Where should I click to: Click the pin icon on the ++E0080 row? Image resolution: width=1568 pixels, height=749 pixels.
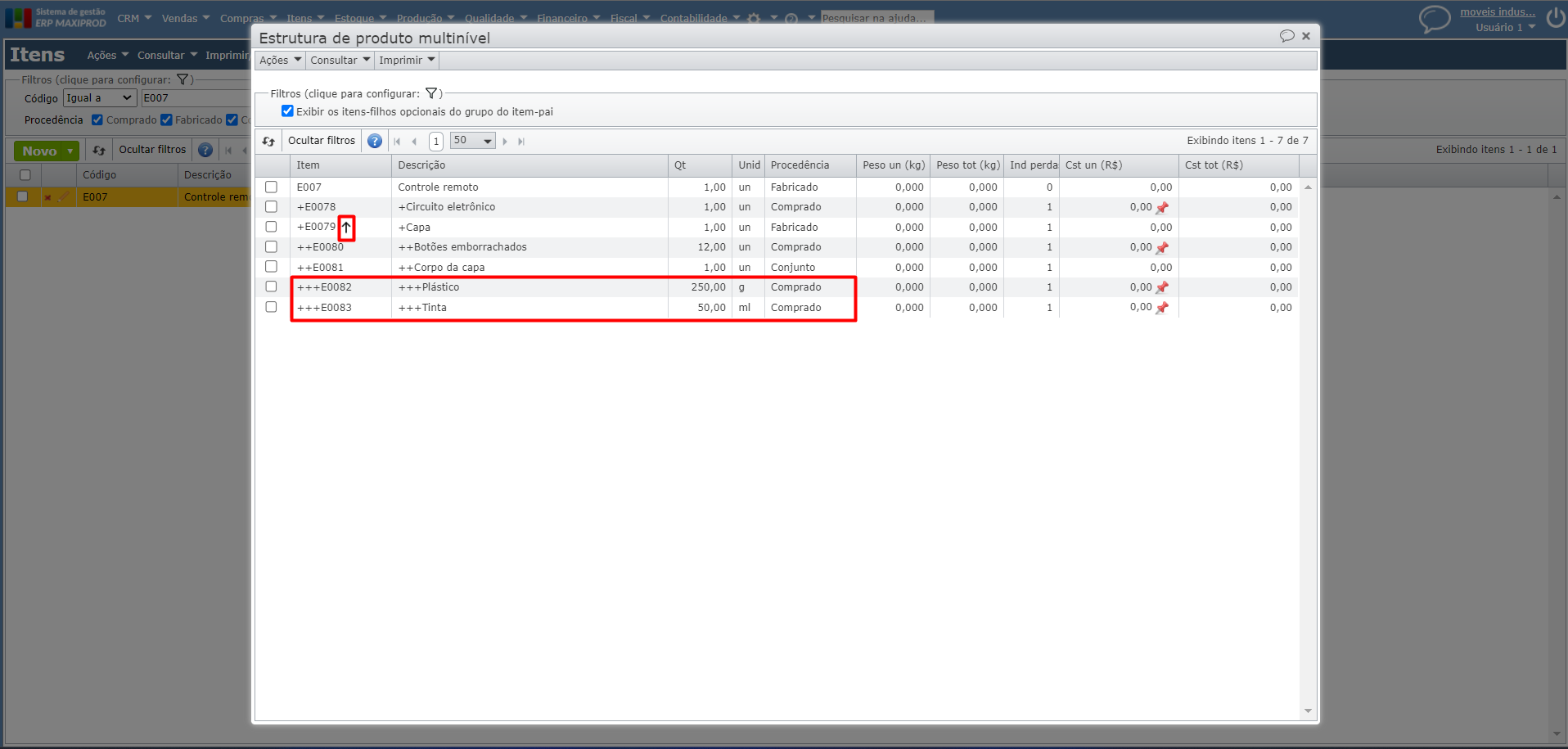coord(1162,248)
